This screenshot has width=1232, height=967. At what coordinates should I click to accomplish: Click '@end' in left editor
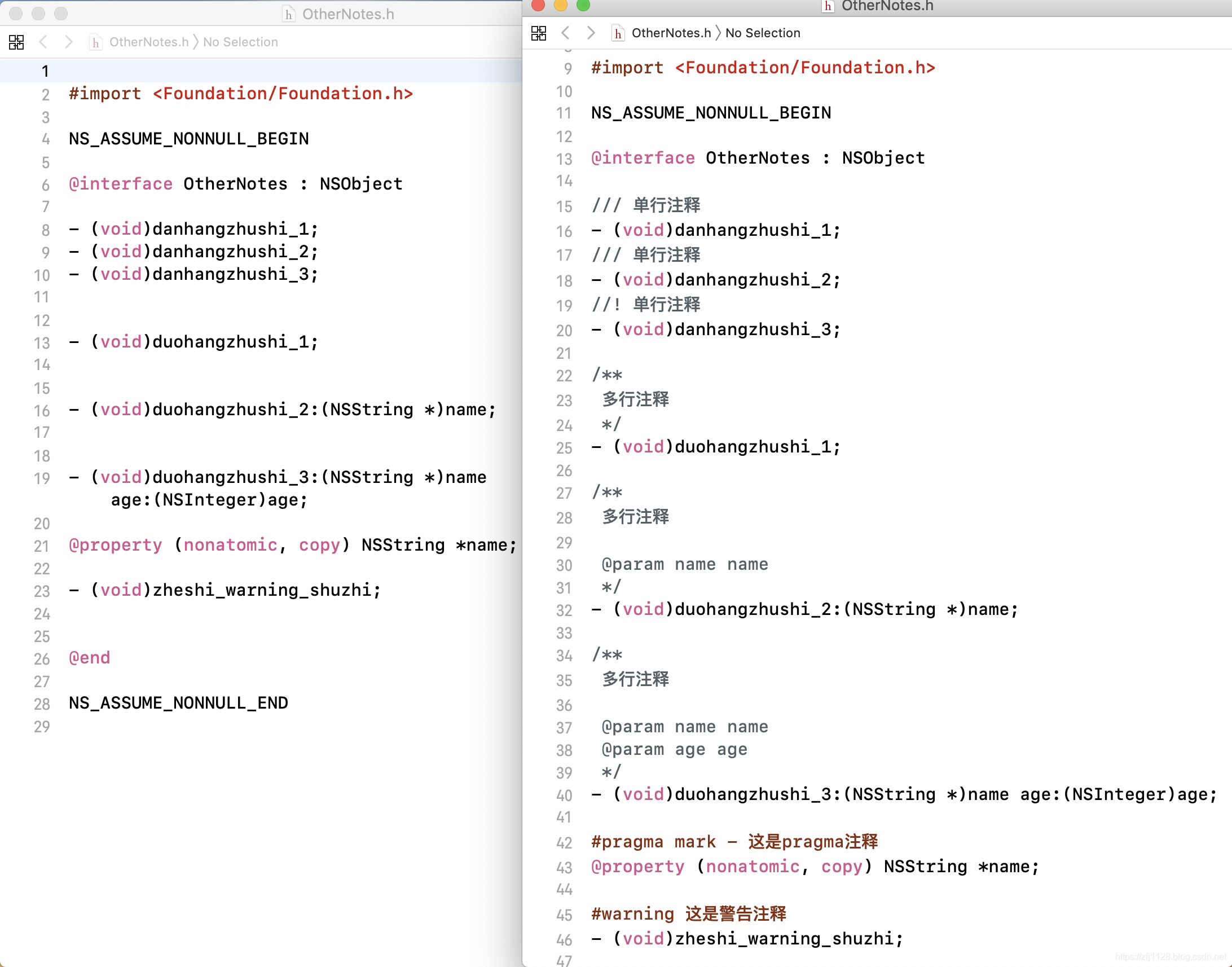tap(90, 658)
